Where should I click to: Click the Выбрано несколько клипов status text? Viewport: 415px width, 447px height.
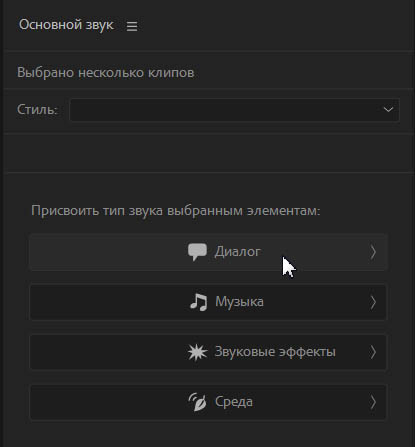coord(106,73)
